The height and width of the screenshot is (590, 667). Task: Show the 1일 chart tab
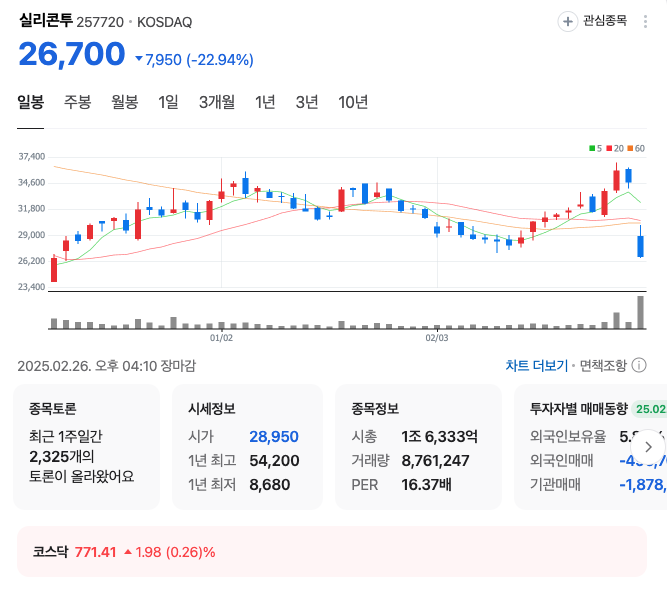pos(168,102)
